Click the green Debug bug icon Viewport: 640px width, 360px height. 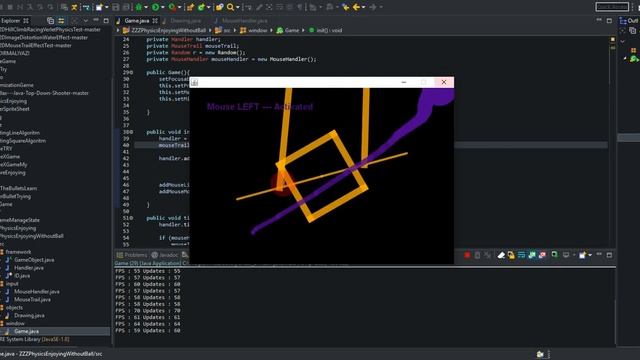pyautogui.click(x=138, y=7)
